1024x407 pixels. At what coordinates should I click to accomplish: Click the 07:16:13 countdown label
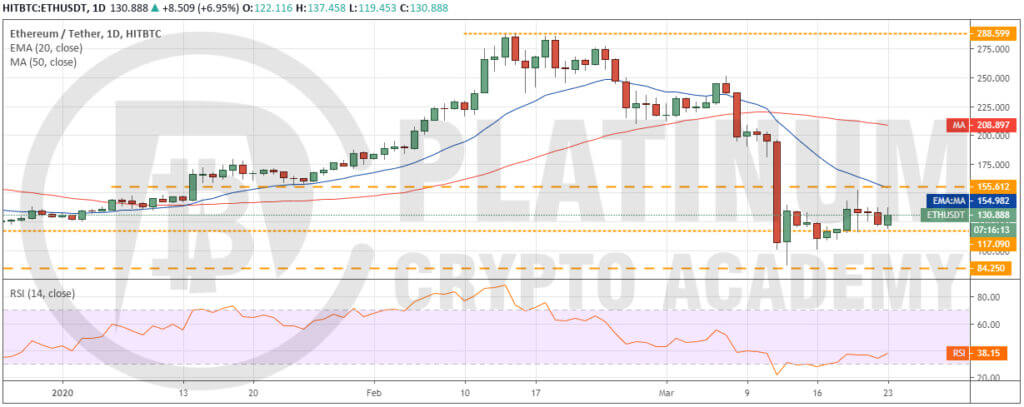[991, 230]
